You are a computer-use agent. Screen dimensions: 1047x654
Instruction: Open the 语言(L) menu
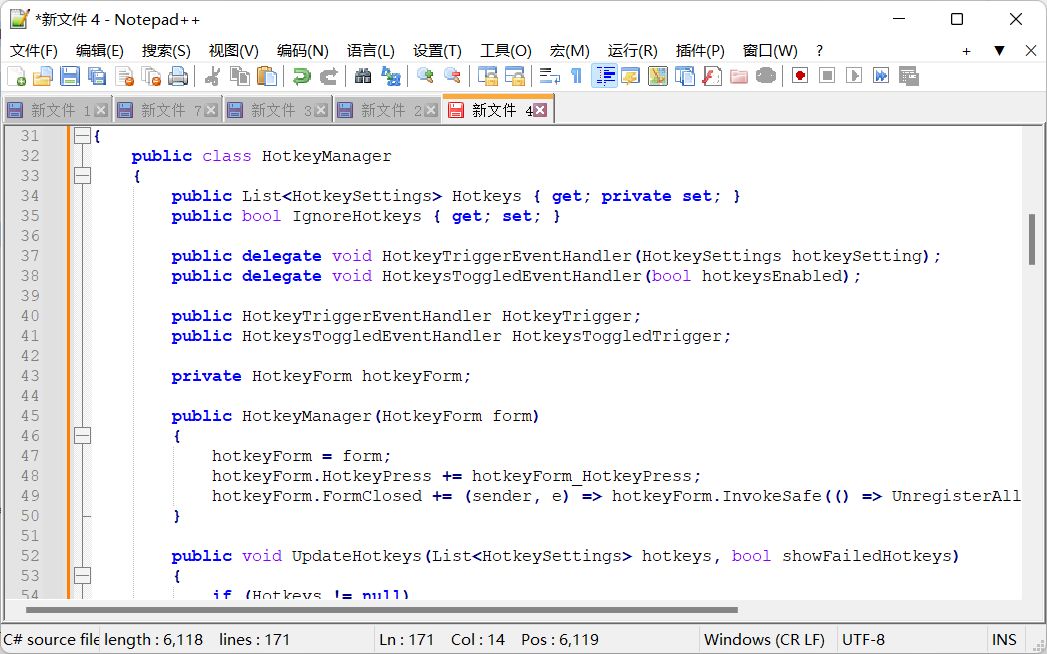tap(371, 51)
